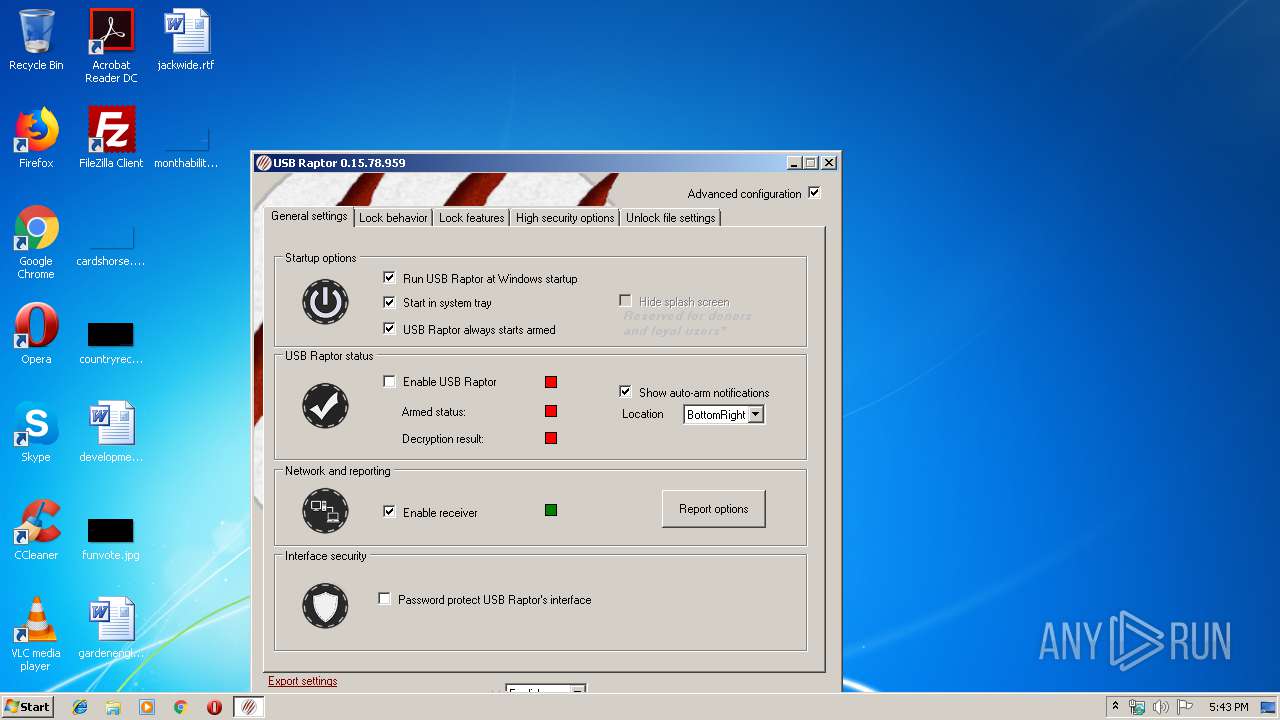Open the Start menu
The height and width of the screenshot is (720, 1280).
[27, 707]
